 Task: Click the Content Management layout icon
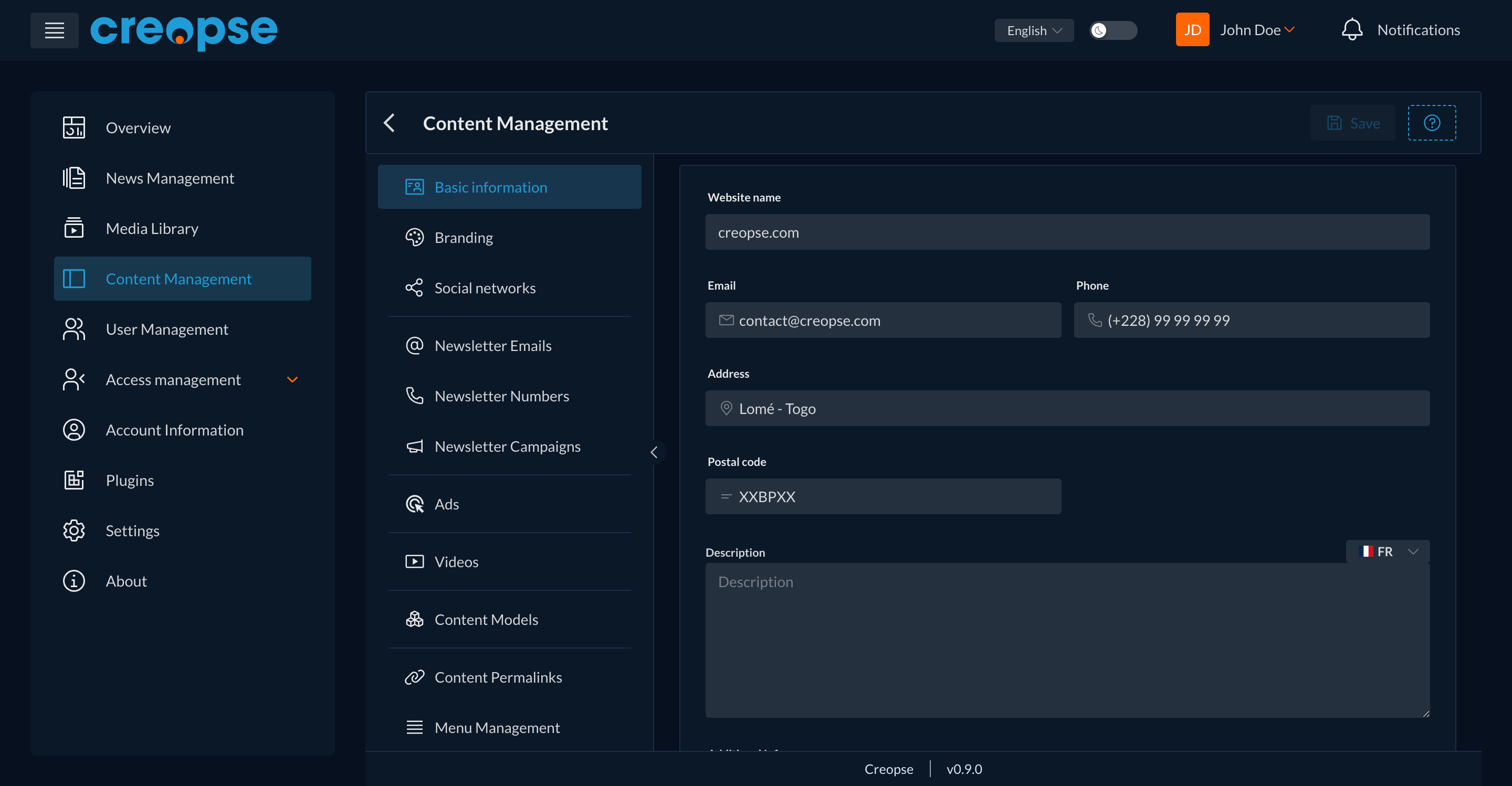pos(74,279)
